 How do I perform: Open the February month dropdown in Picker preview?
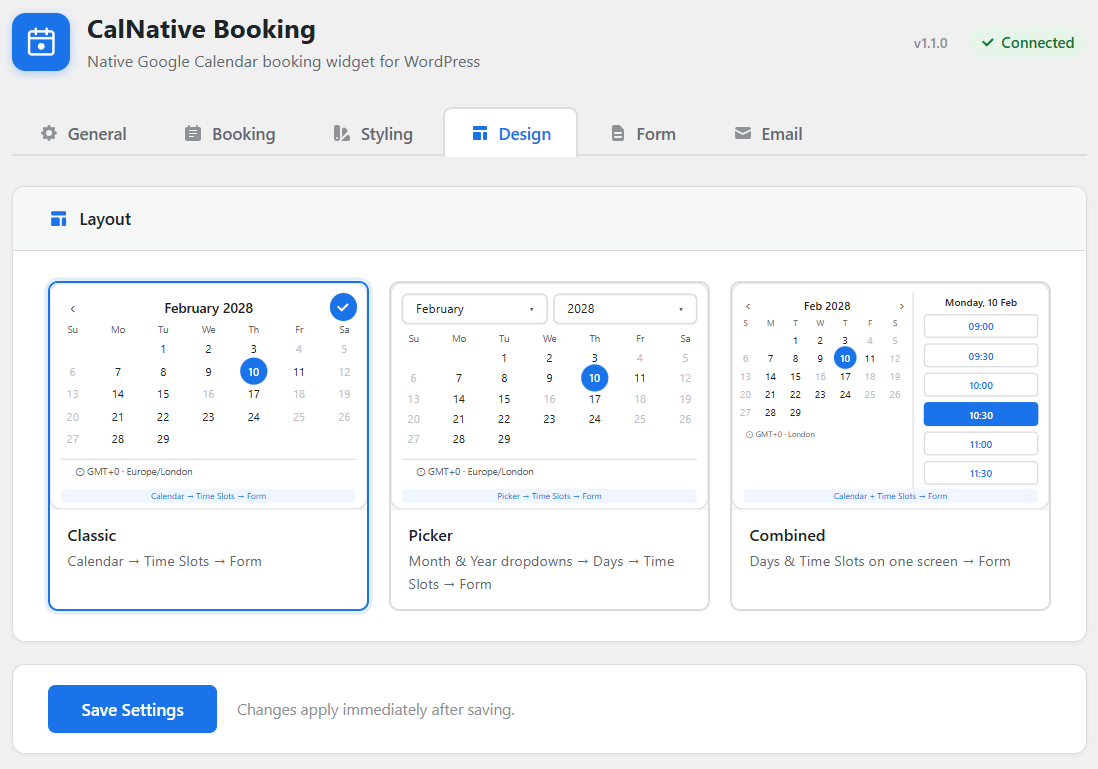474,309
